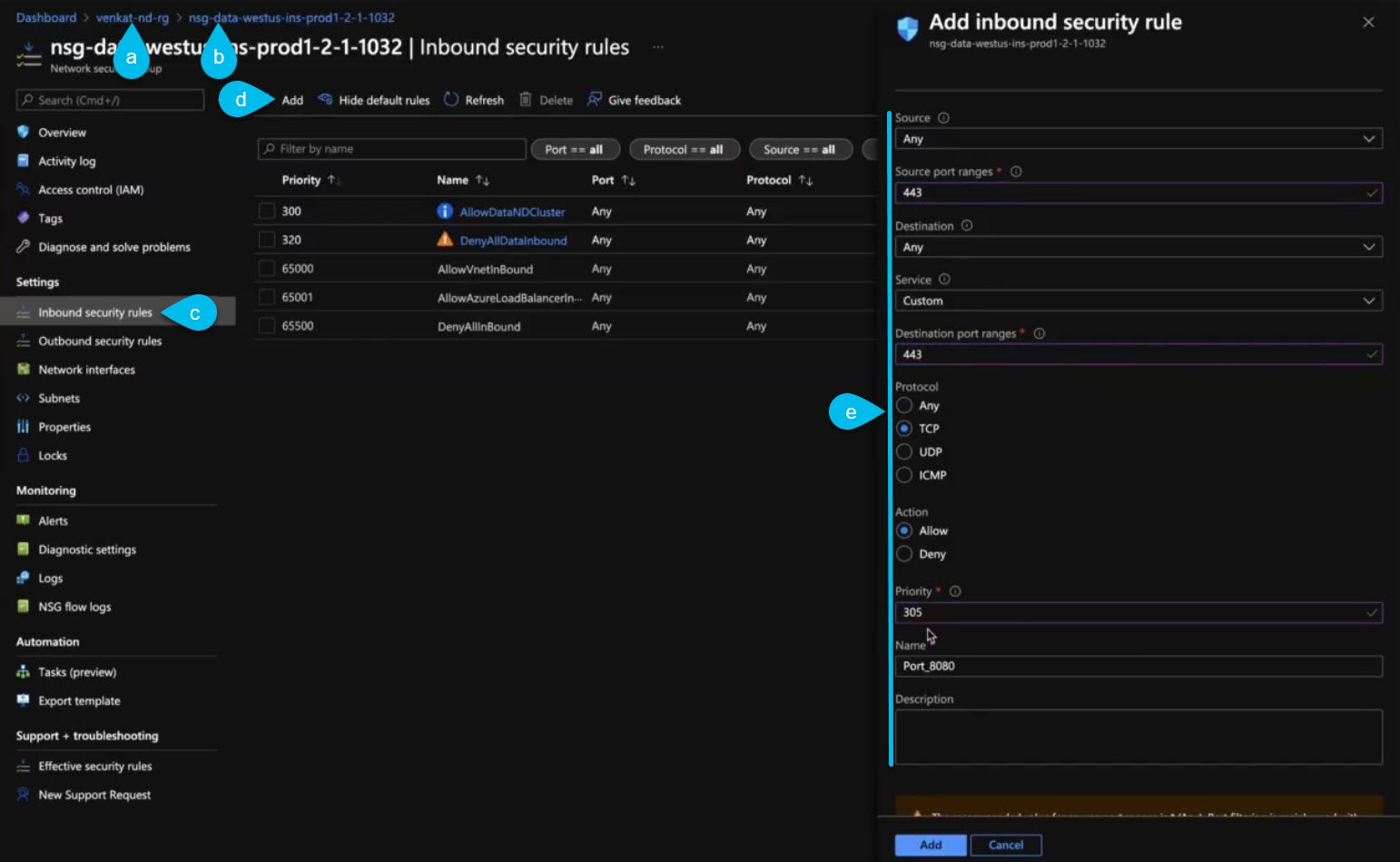
Task: Click the blue Add button at bottom
Action: (x=930, y=845)
